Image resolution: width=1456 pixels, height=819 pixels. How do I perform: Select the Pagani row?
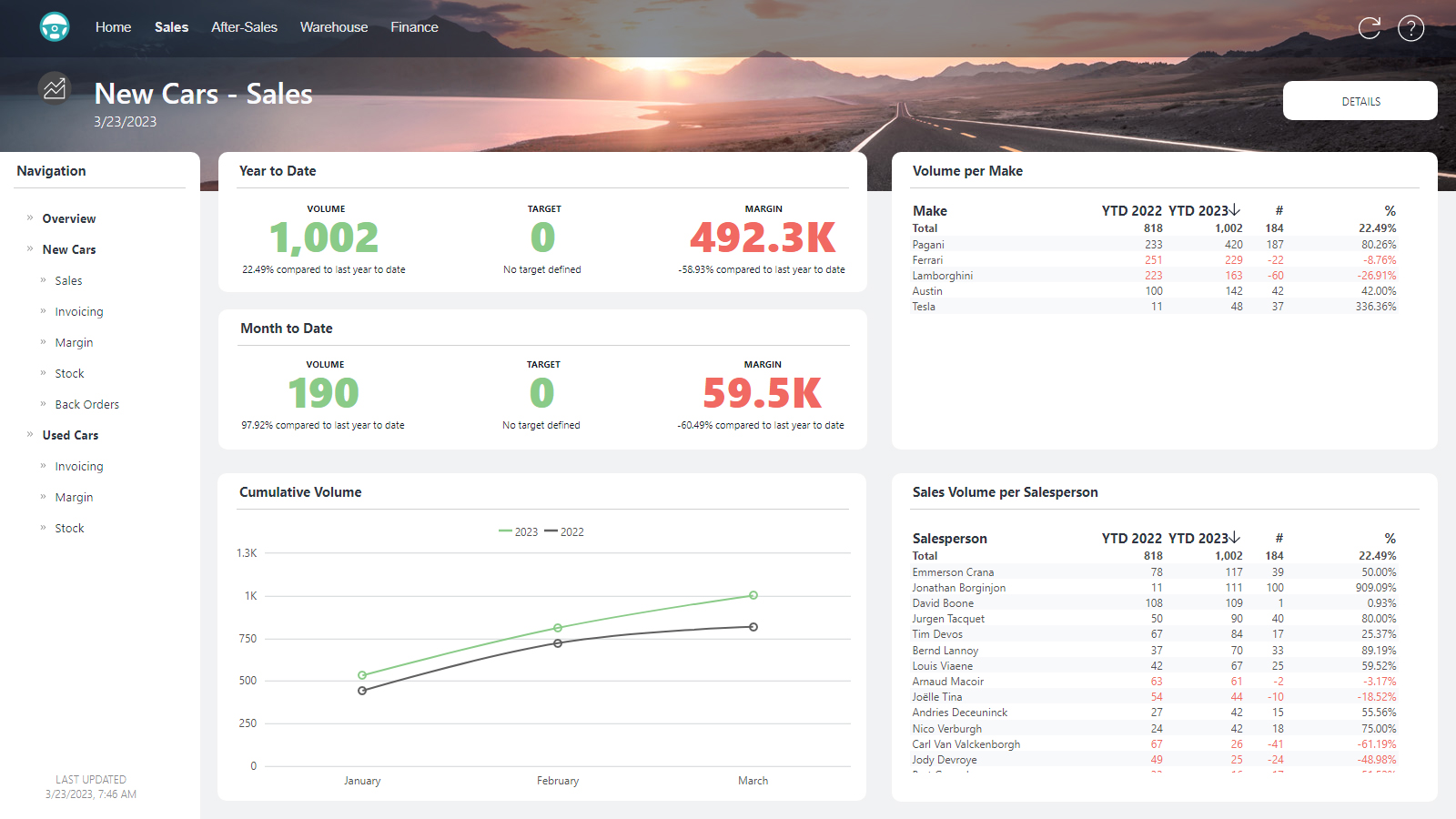[x=1154, y=244]
